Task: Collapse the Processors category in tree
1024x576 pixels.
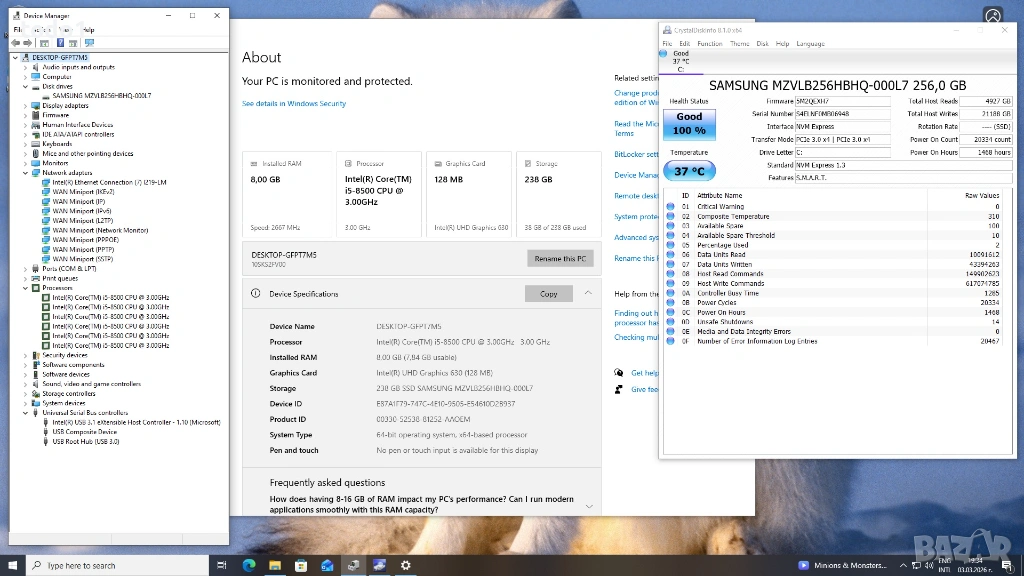Action: [27, 288]
